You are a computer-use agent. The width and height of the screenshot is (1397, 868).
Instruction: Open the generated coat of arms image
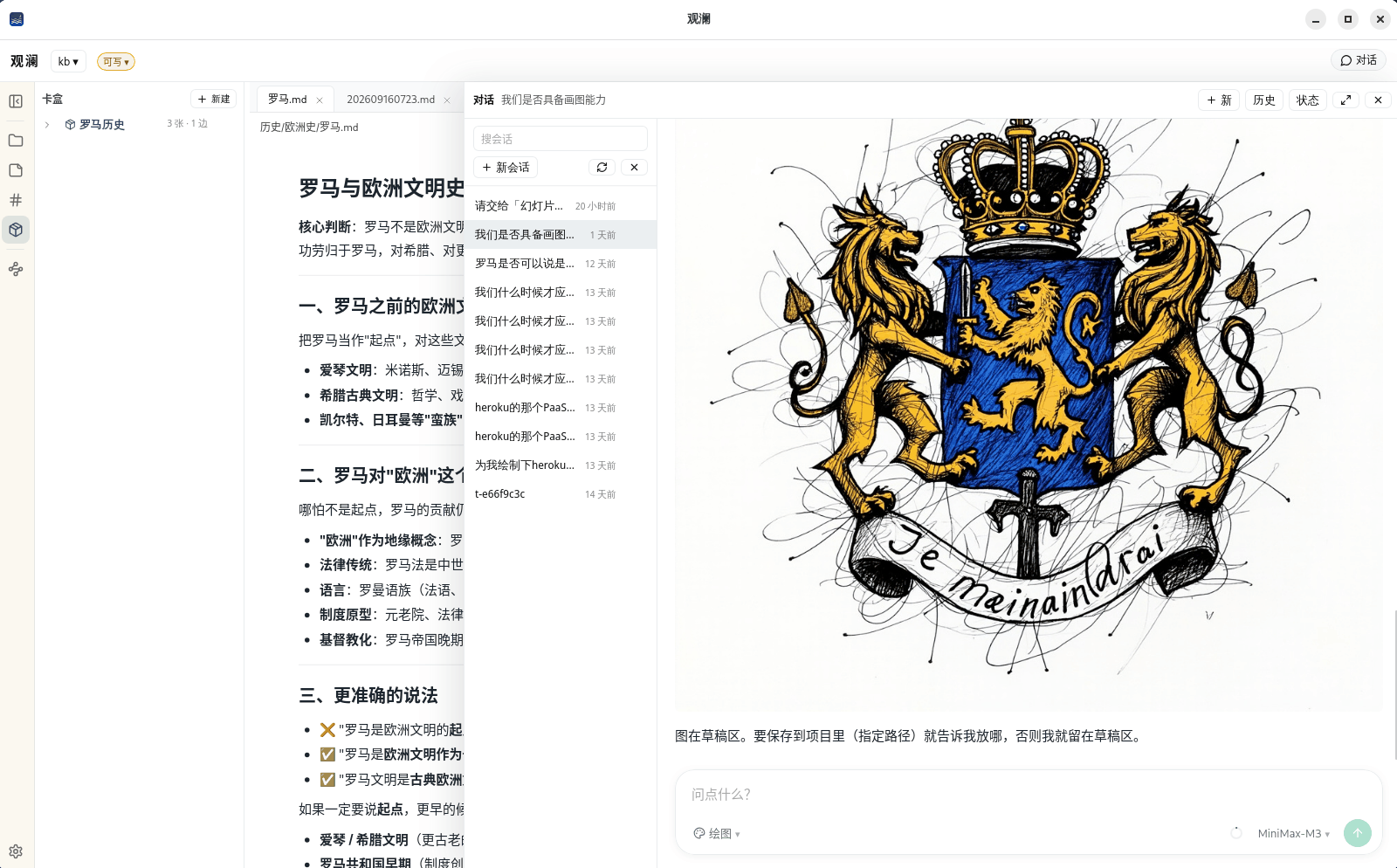(1029, 414)
